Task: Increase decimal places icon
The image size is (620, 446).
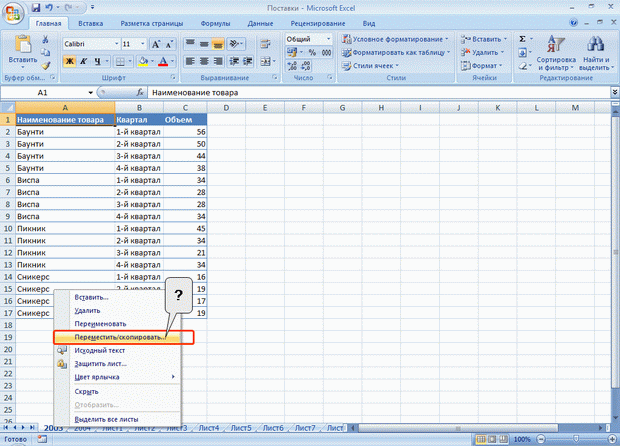Action: pyautogui.click(x=293, y=66)
